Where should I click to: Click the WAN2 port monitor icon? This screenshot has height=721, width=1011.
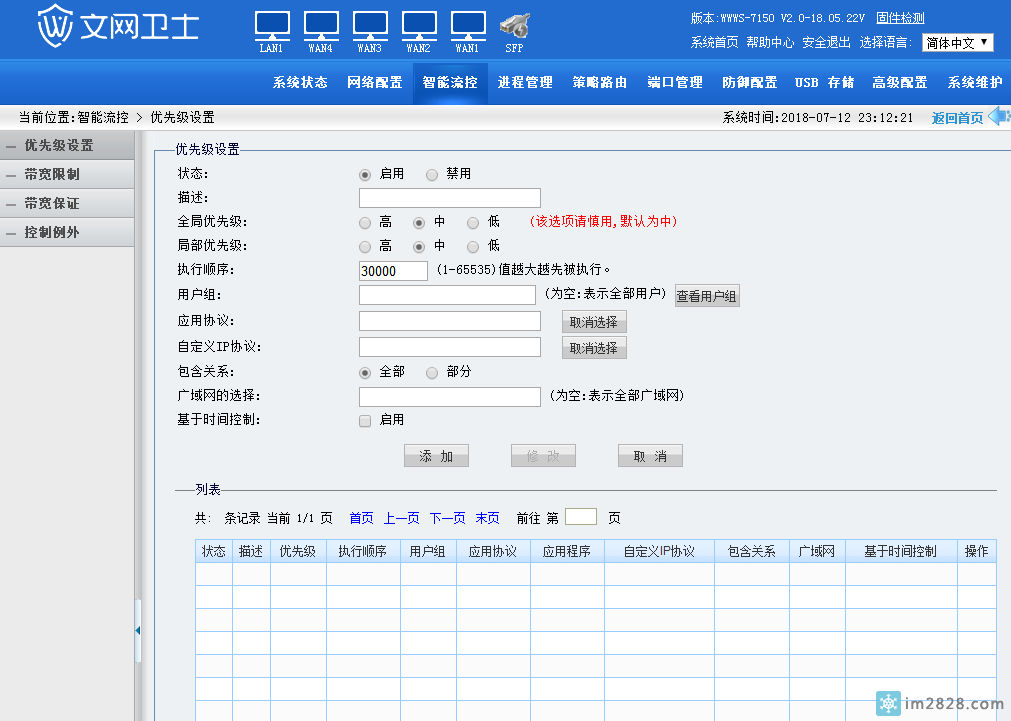[x=418, y=25]
